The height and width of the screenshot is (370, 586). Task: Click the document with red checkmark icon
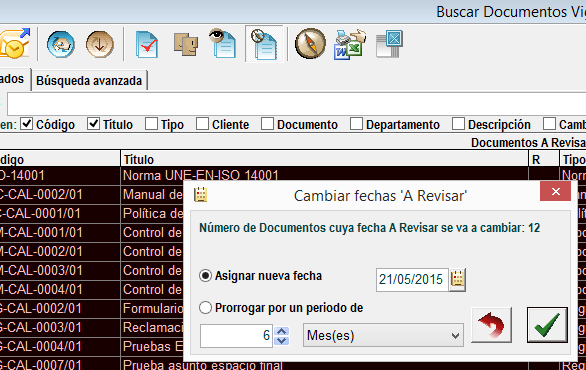[146, 44]
